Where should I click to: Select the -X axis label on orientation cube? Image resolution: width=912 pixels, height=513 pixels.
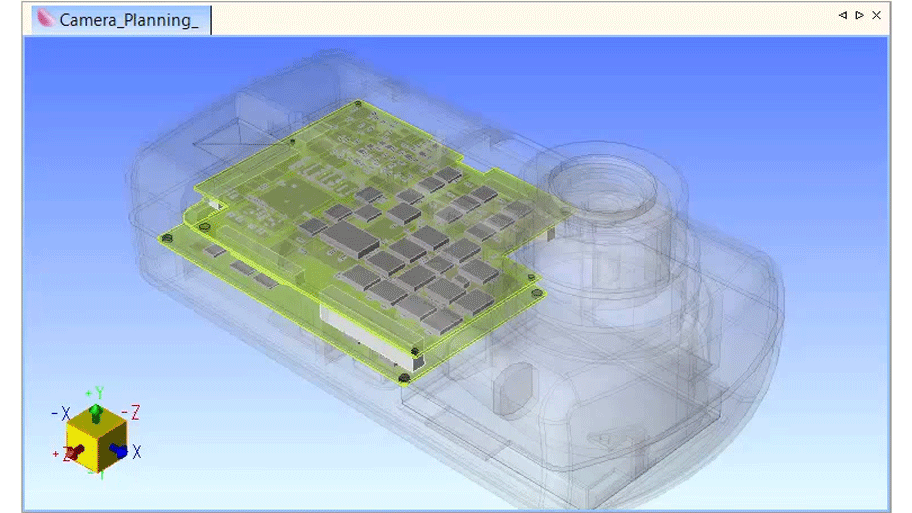pos(60,414)
